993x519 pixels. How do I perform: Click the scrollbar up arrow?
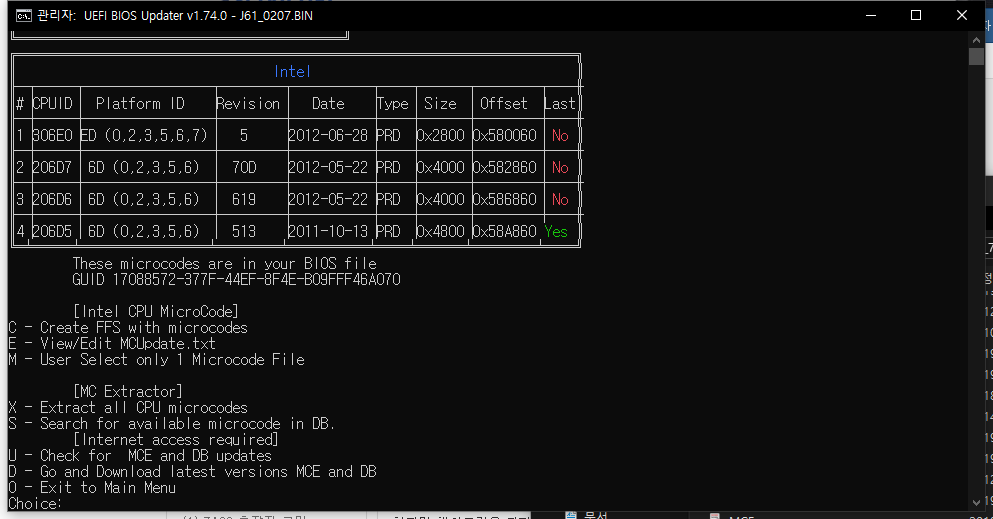click(976, 39)
